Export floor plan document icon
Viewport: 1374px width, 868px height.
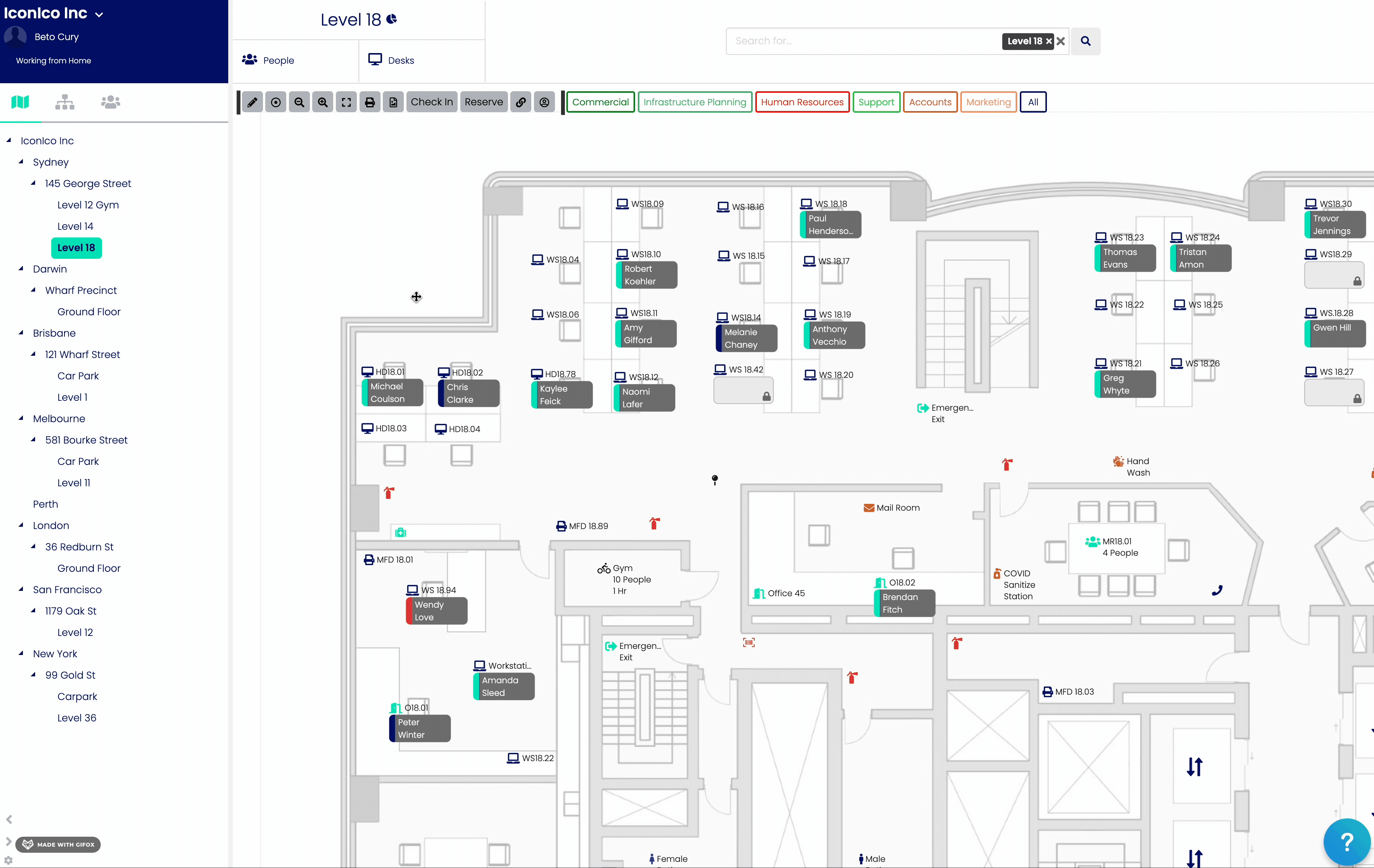(x=393, y=102)
